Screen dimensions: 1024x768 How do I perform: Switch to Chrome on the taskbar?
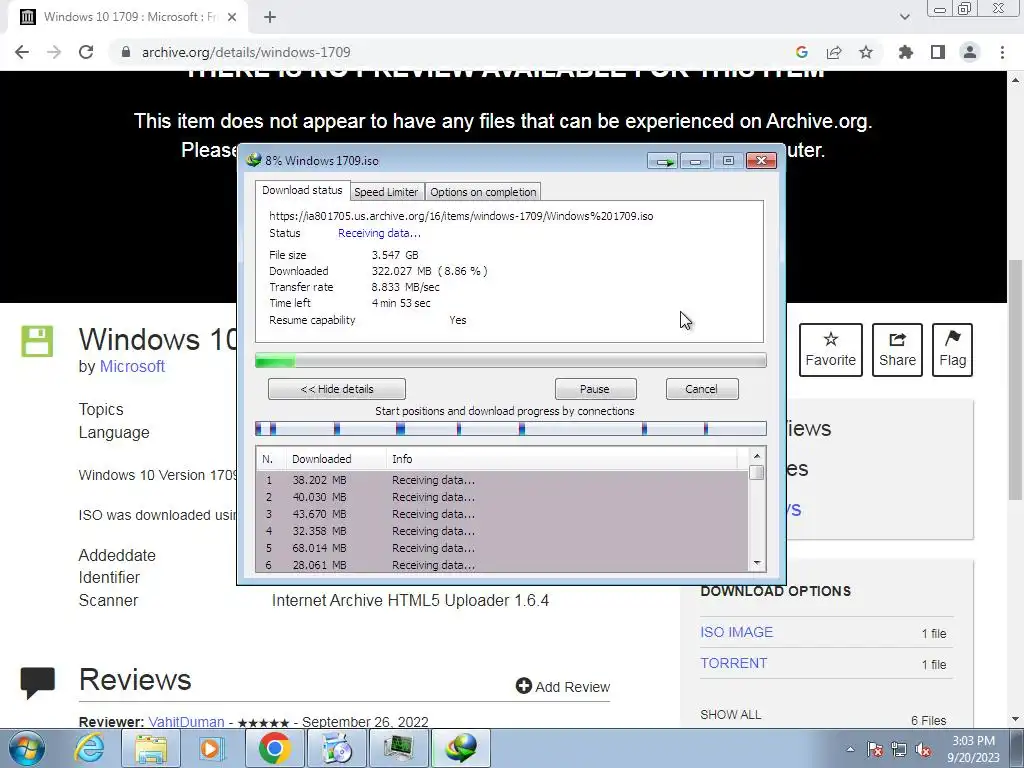274,748
